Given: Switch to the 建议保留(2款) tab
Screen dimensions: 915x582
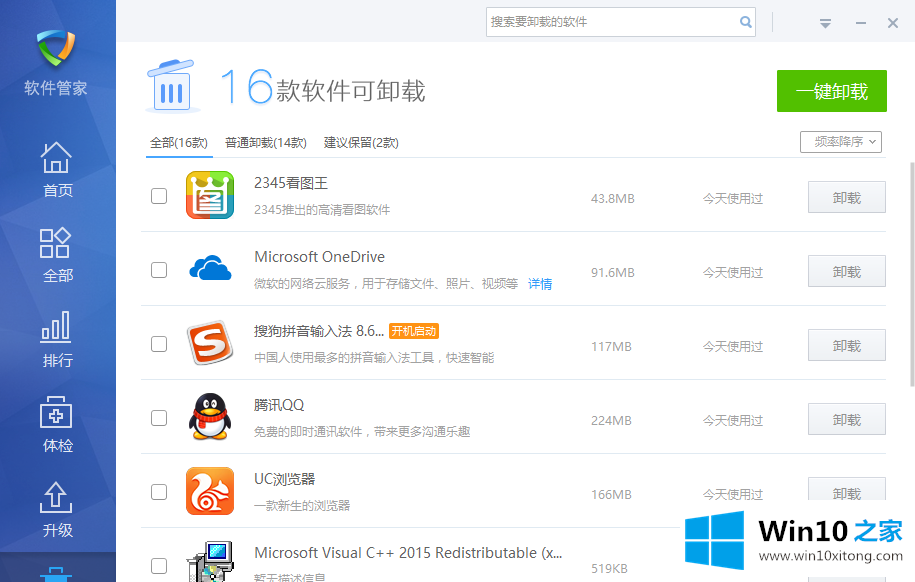Looking at the screenshot, I should 361,143.
